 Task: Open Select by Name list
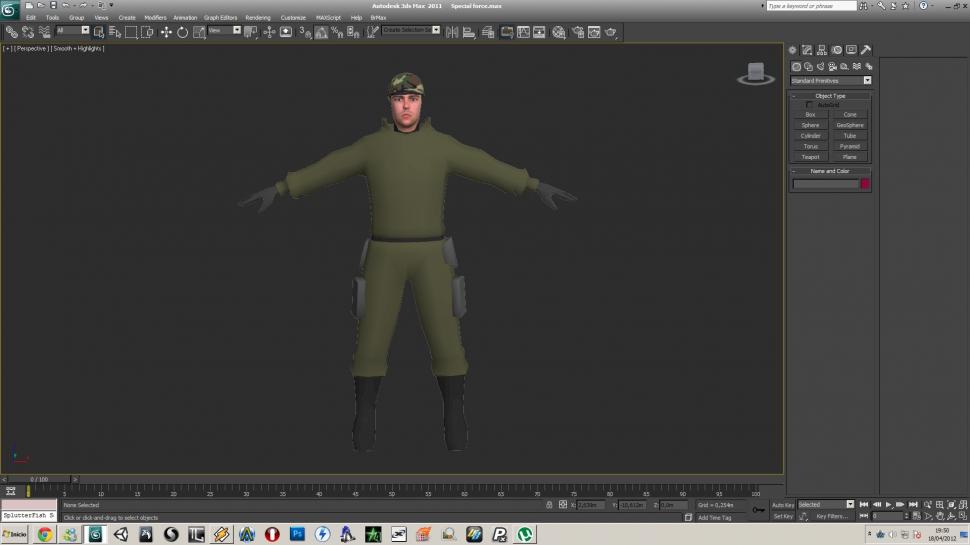115,32
